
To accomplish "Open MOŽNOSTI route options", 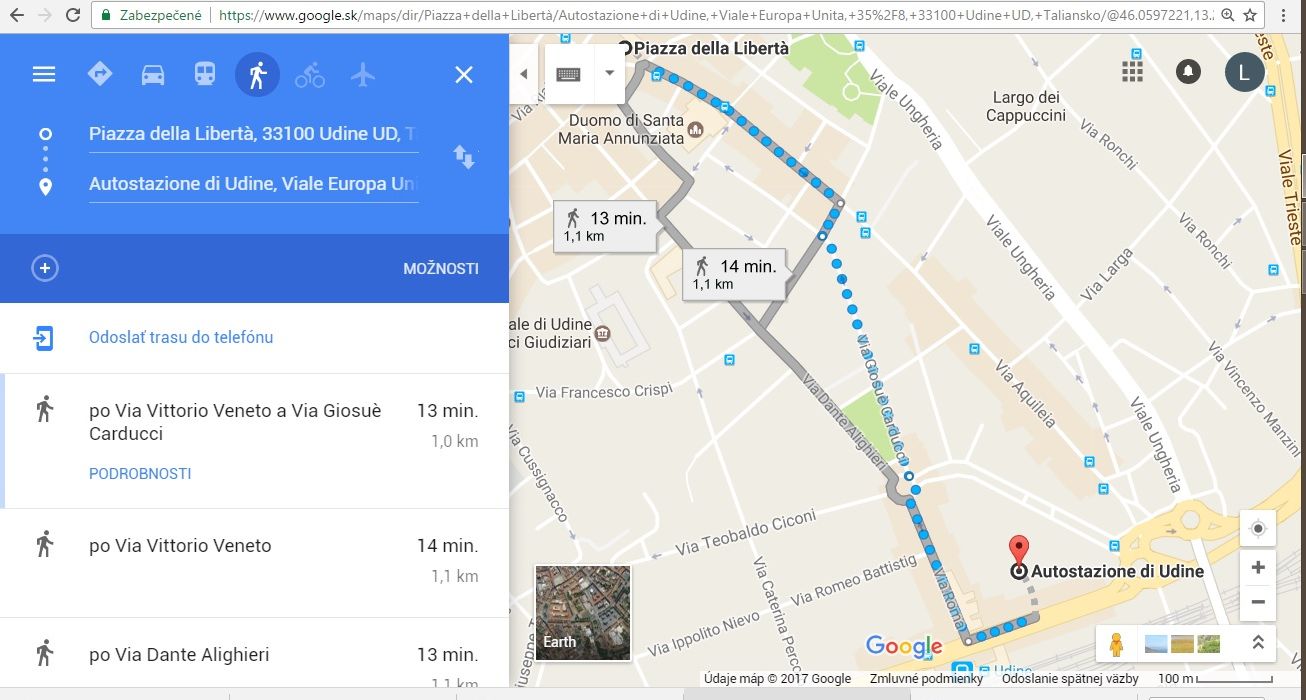I will click(441, 269).
